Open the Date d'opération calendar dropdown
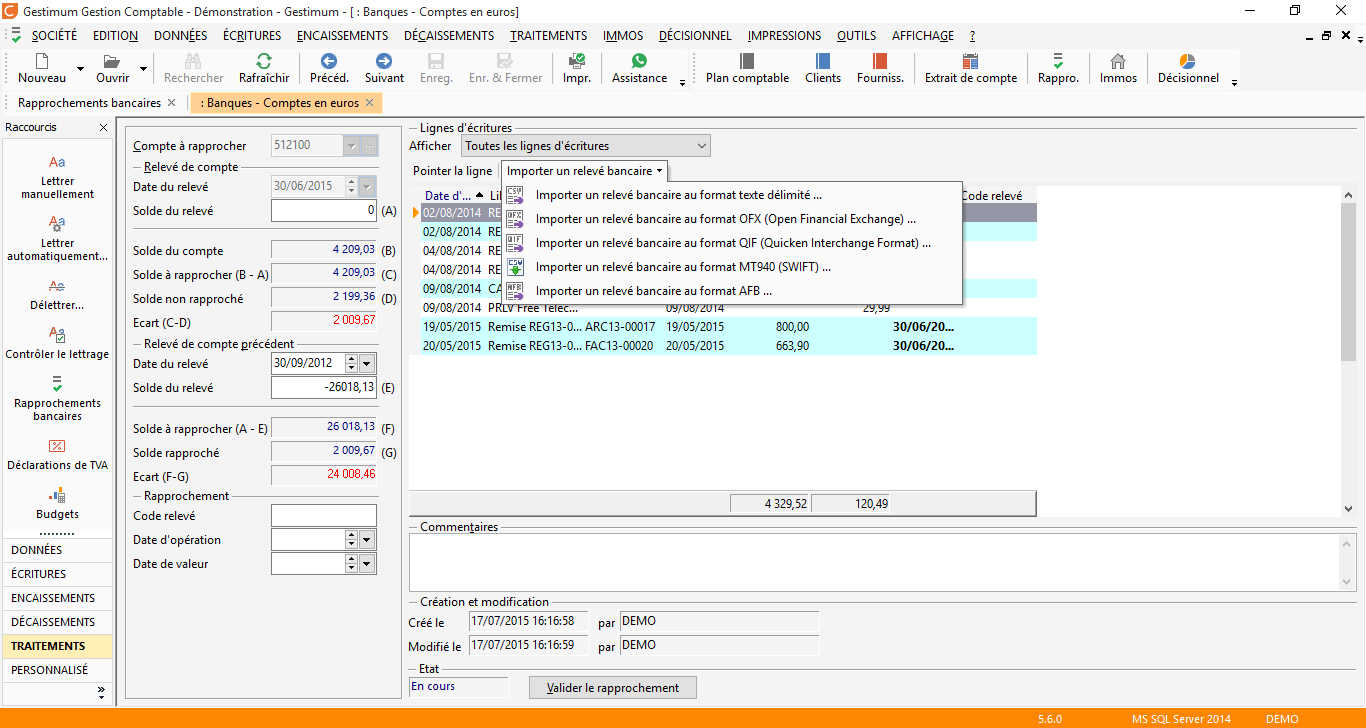 point(367,540)
